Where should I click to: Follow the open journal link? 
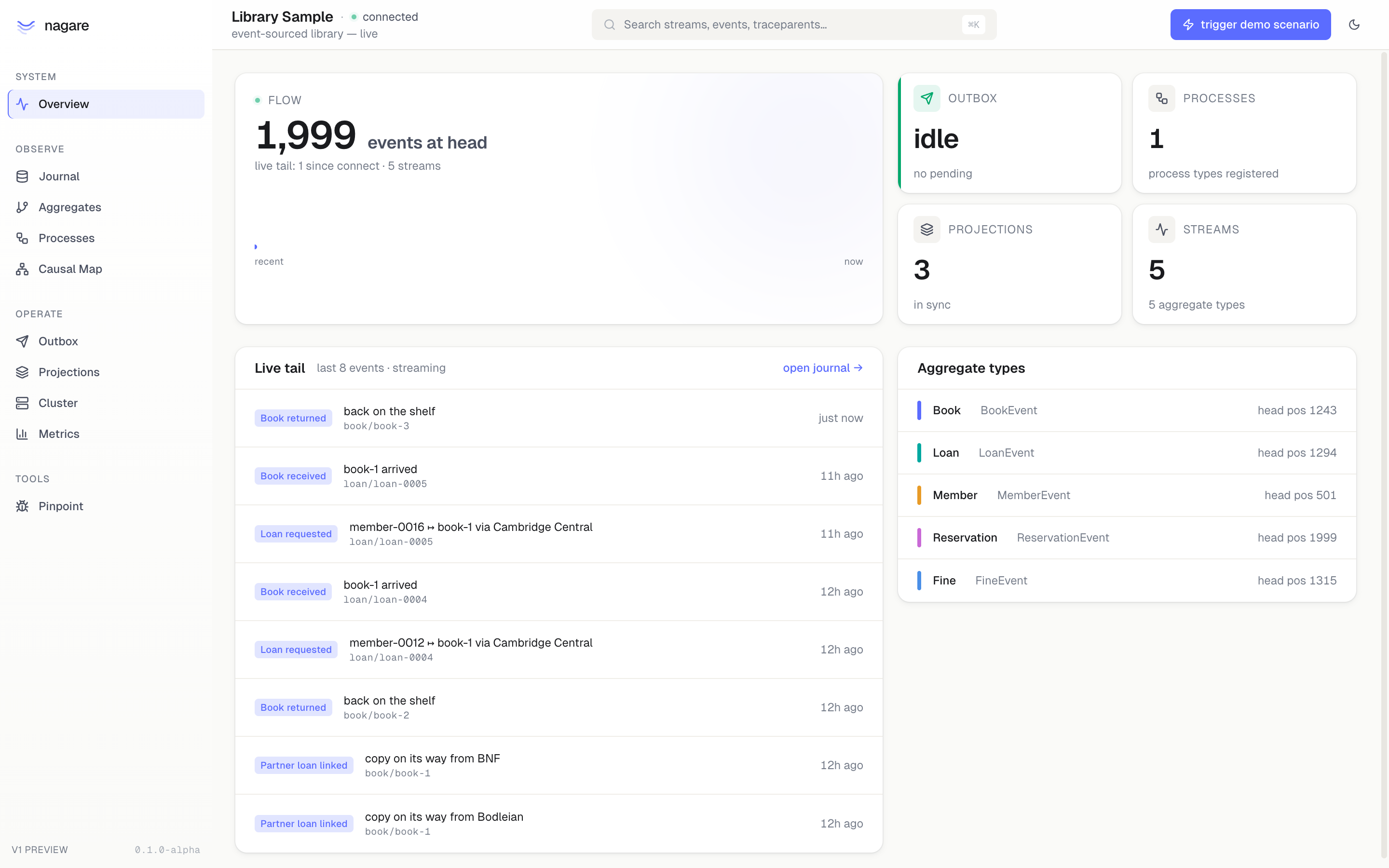coord(822,368)
